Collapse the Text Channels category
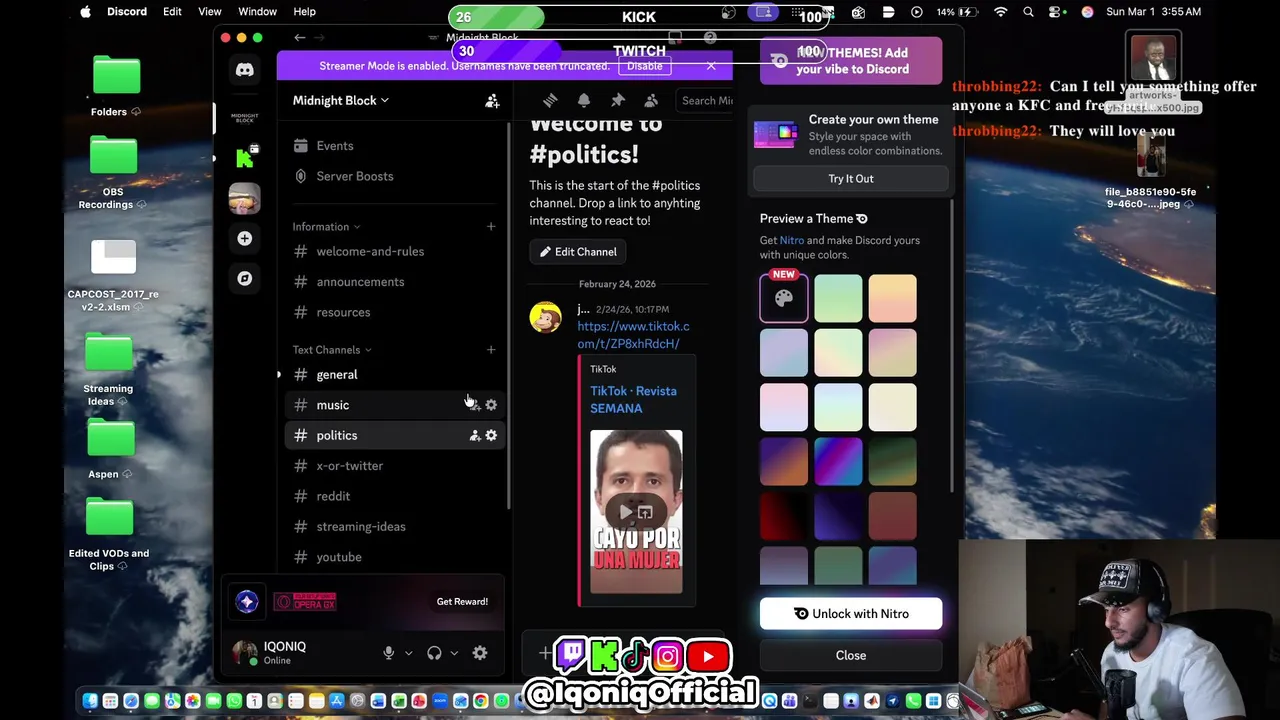The height and width of the screenshot is (720, 1280). pyautogui.click(x=332, y=350)
